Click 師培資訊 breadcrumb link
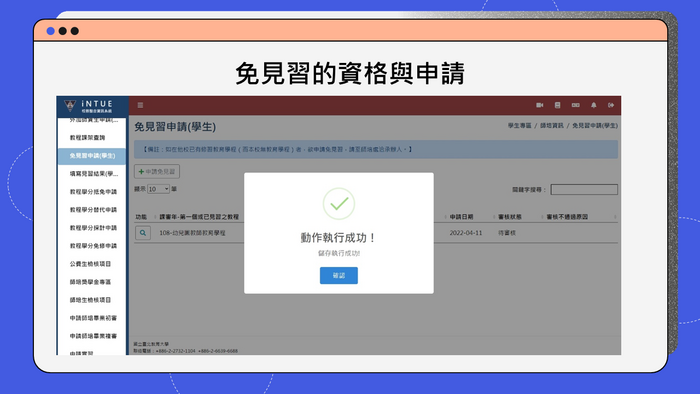Viewport: 700px width, 394px height. click(552, 126)
